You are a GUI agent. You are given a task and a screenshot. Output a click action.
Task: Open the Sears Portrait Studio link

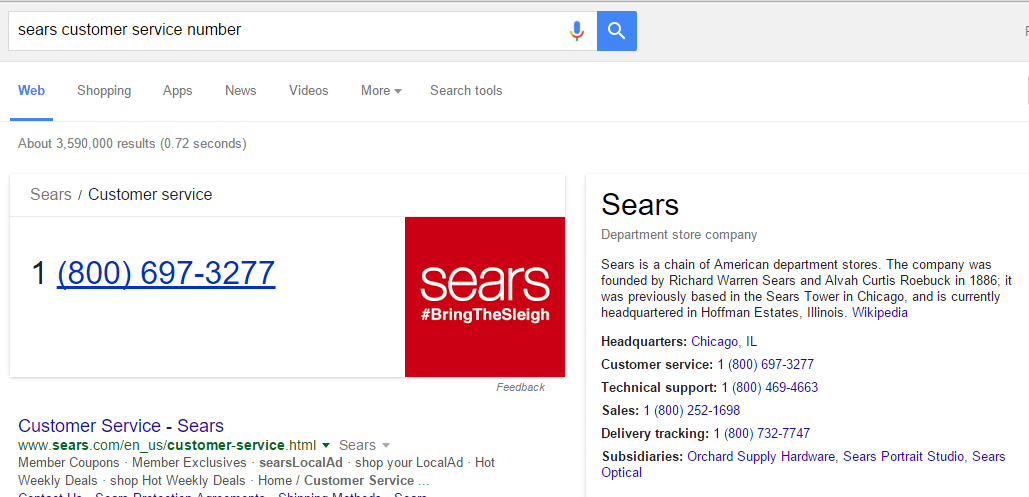[x=904, y=456]
